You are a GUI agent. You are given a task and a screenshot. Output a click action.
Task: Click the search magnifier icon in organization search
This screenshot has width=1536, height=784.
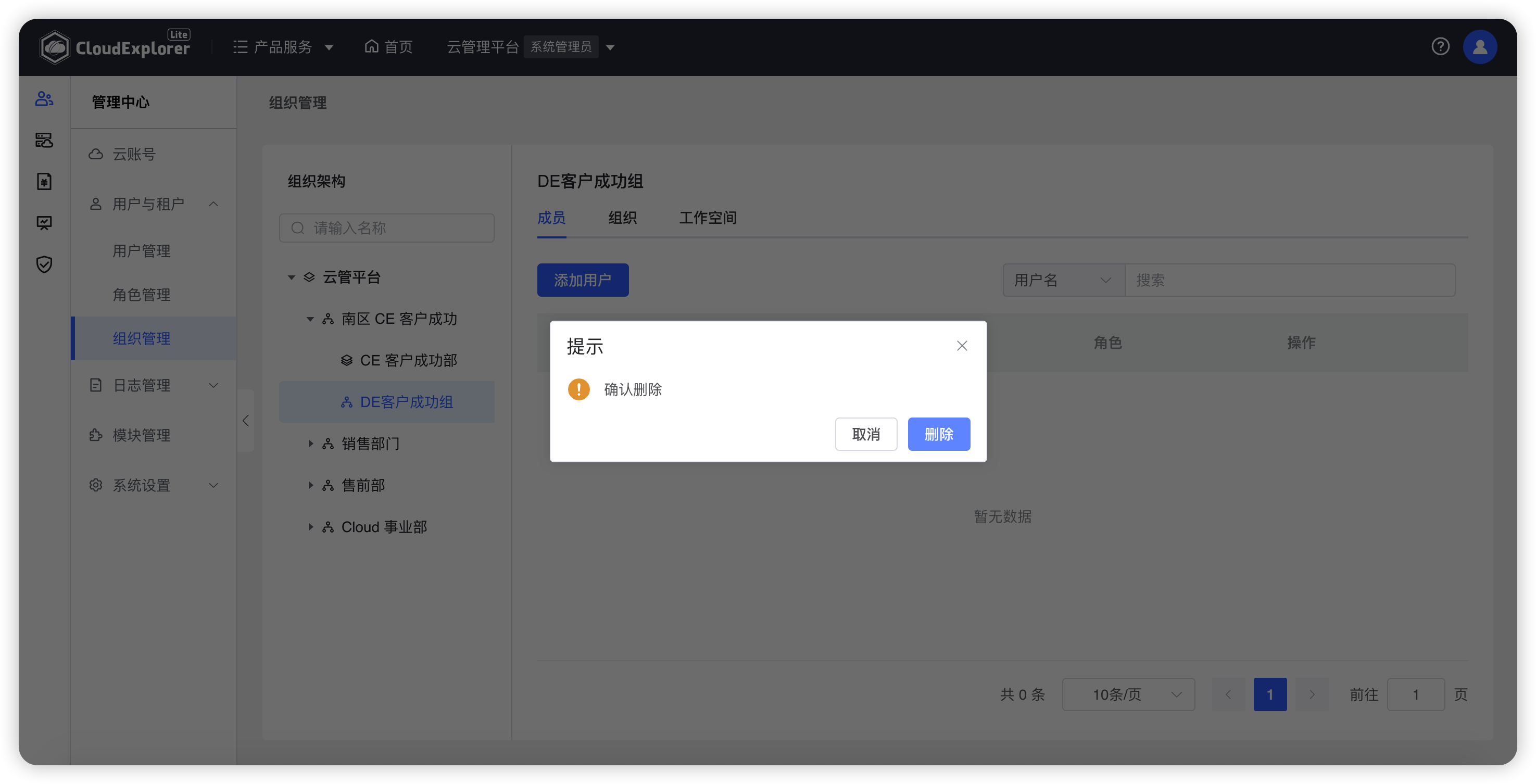coord(297,227)
